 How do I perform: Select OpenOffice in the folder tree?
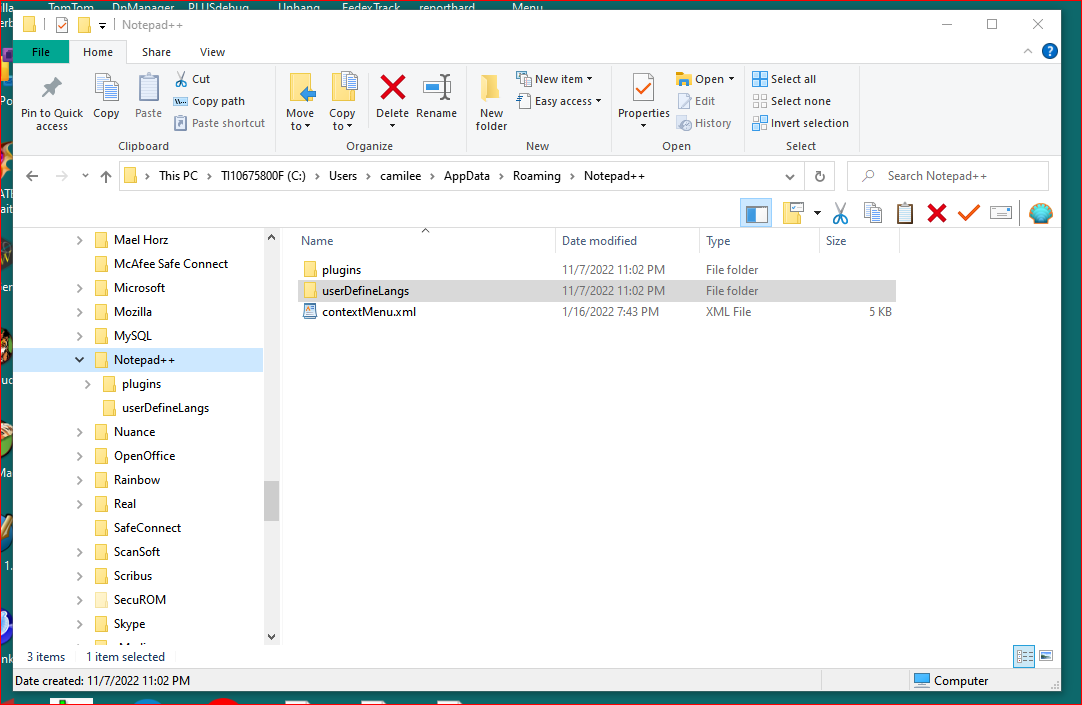pyautogui.click(x=144, y=456)
